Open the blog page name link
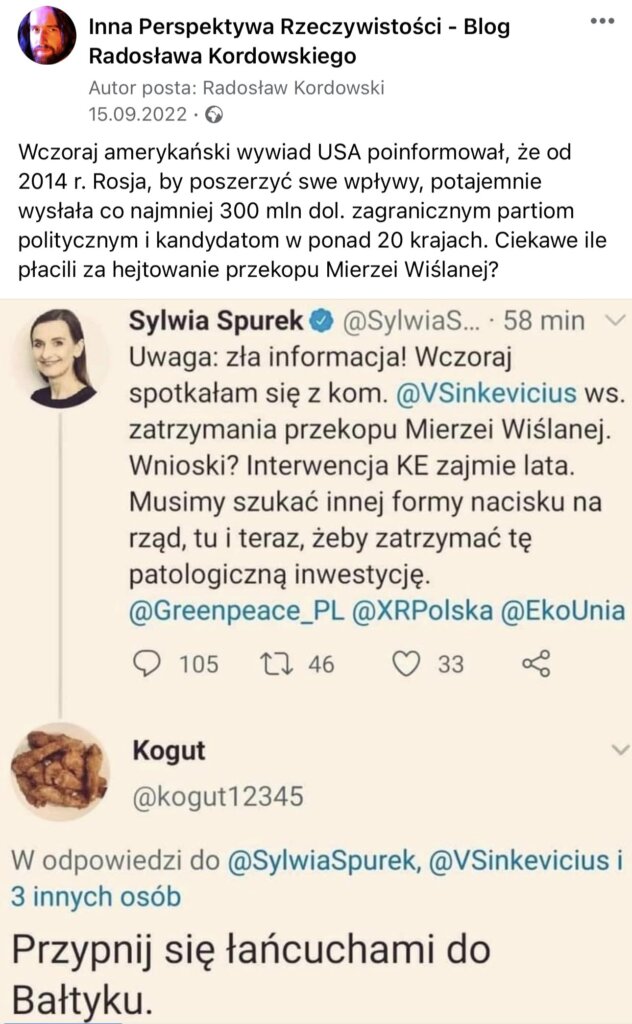 [299, 40]
